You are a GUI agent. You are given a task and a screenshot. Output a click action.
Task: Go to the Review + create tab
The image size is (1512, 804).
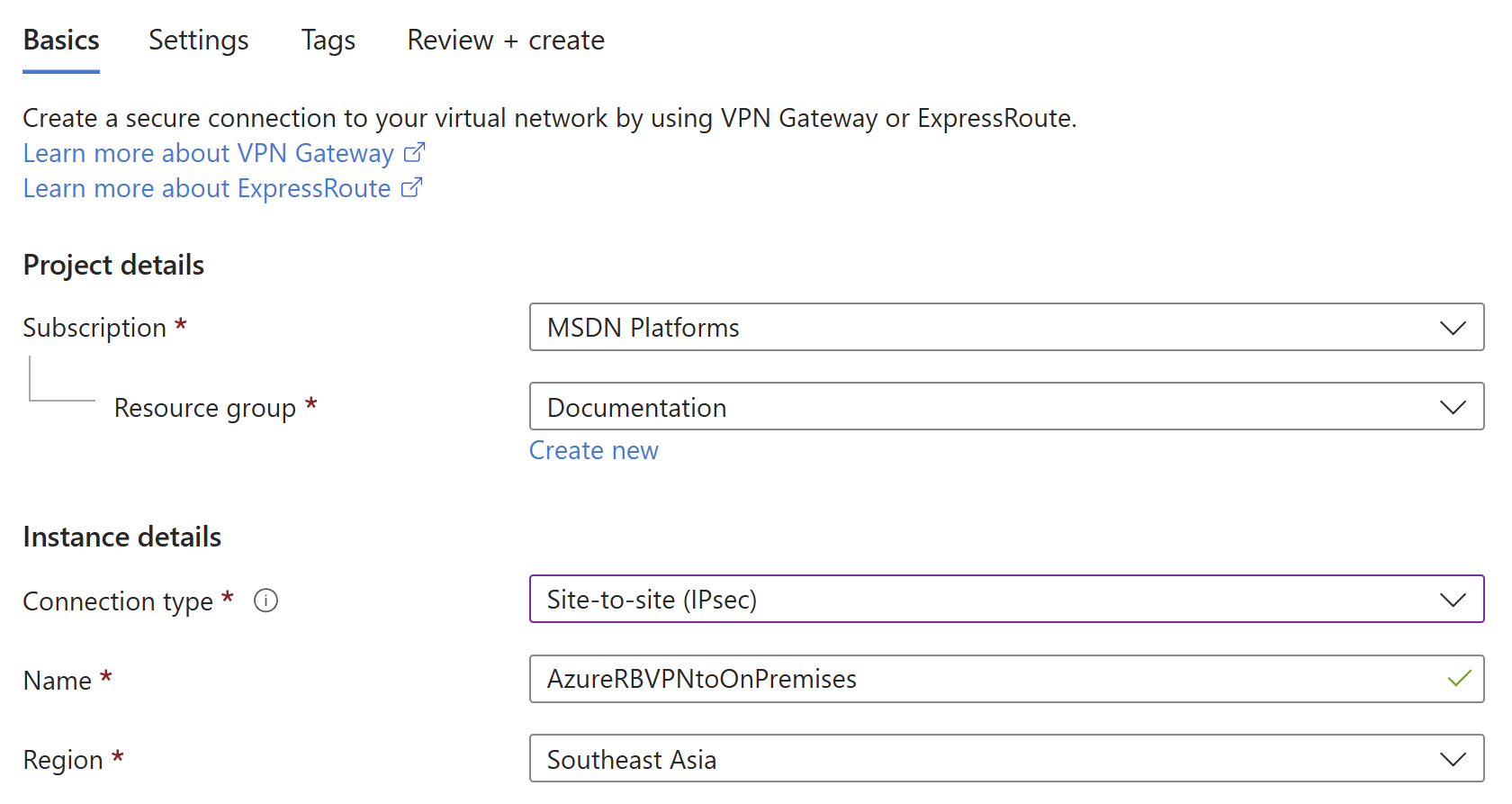click(x=506, y=41)
